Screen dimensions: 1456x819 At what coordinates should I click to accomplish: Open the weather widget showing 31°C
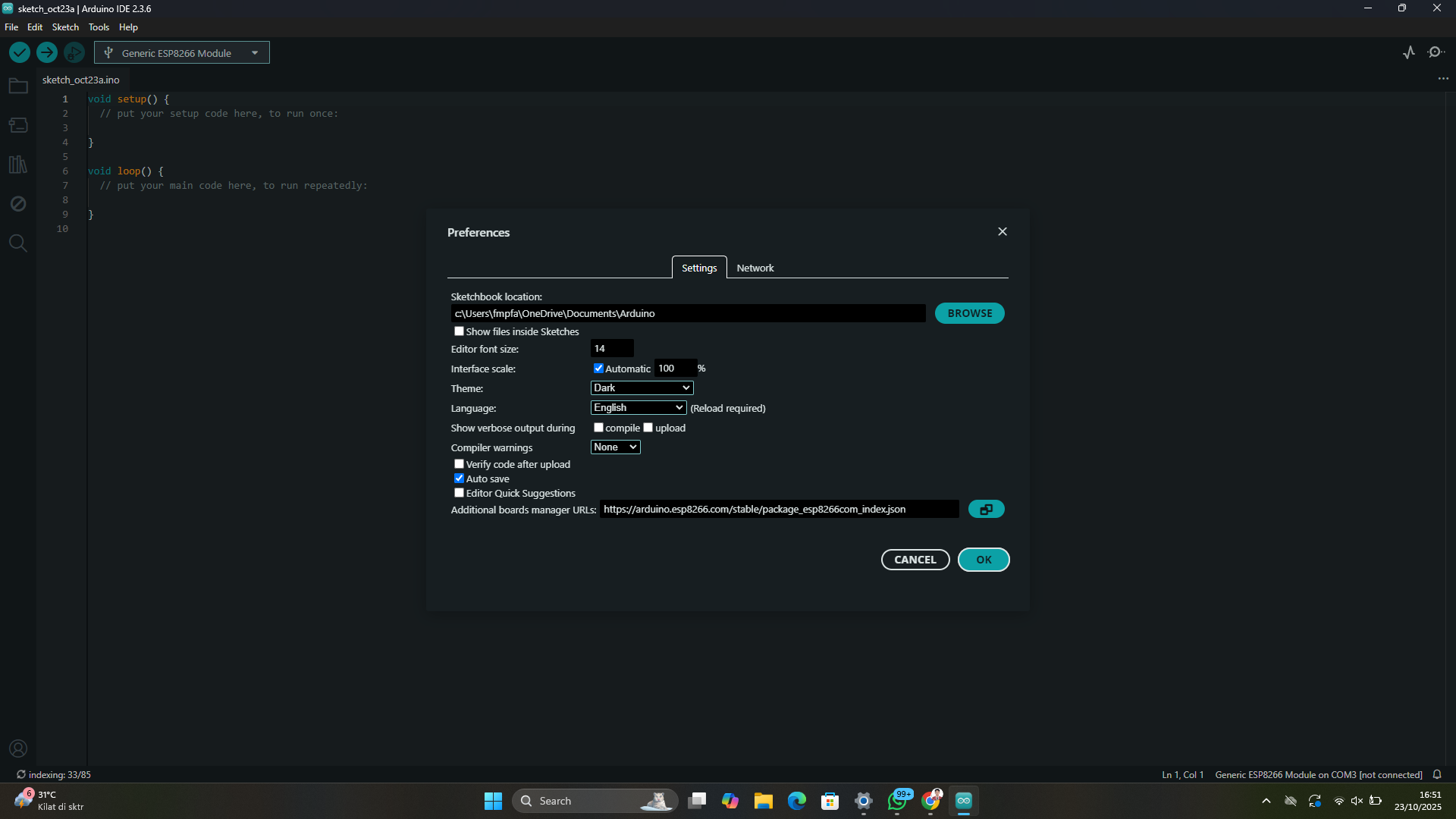pos(49,801)
